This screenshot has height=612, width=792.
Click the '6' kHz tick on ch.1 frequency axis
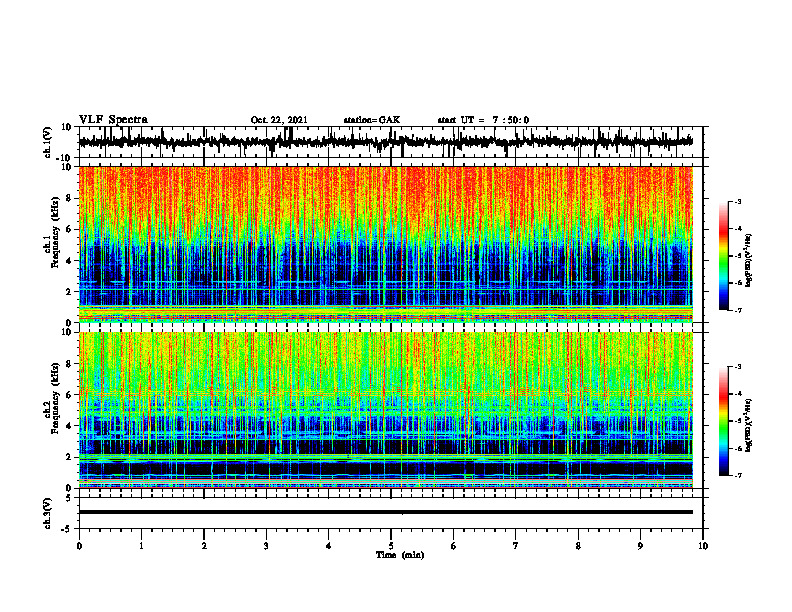[69, 230]
